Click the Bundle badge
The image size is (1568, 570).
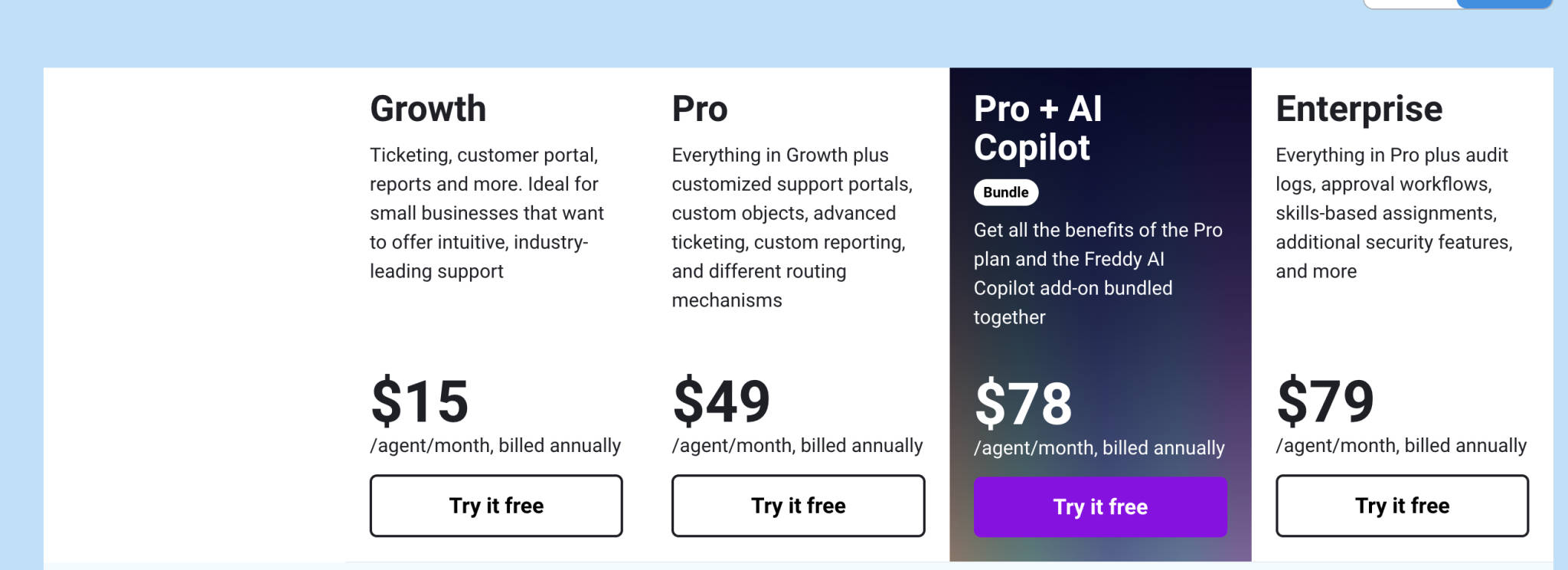pyautogui.click(x=1004, y=192)
